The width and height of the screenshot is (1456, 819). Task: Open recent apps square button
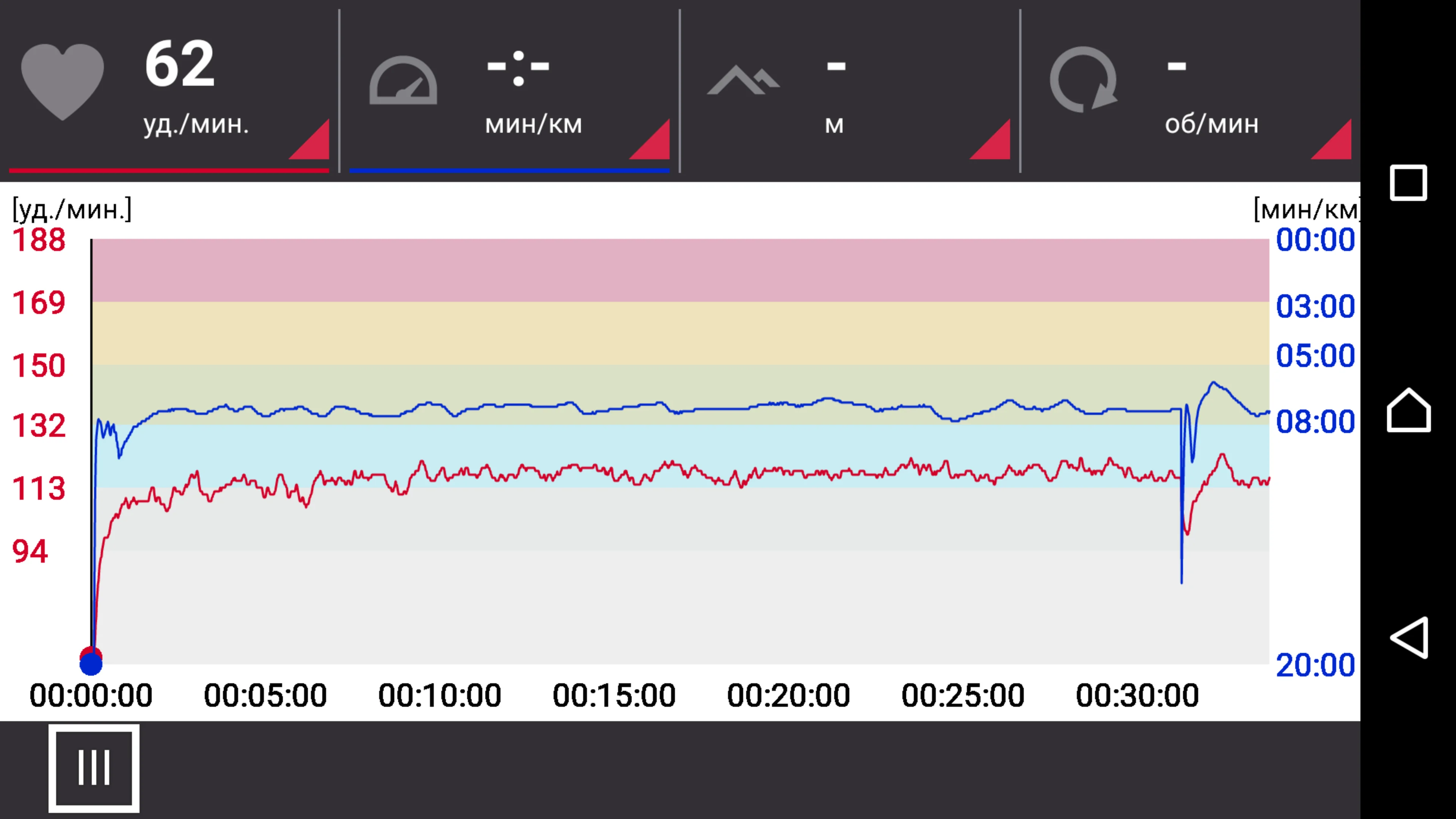(1408, 182)
